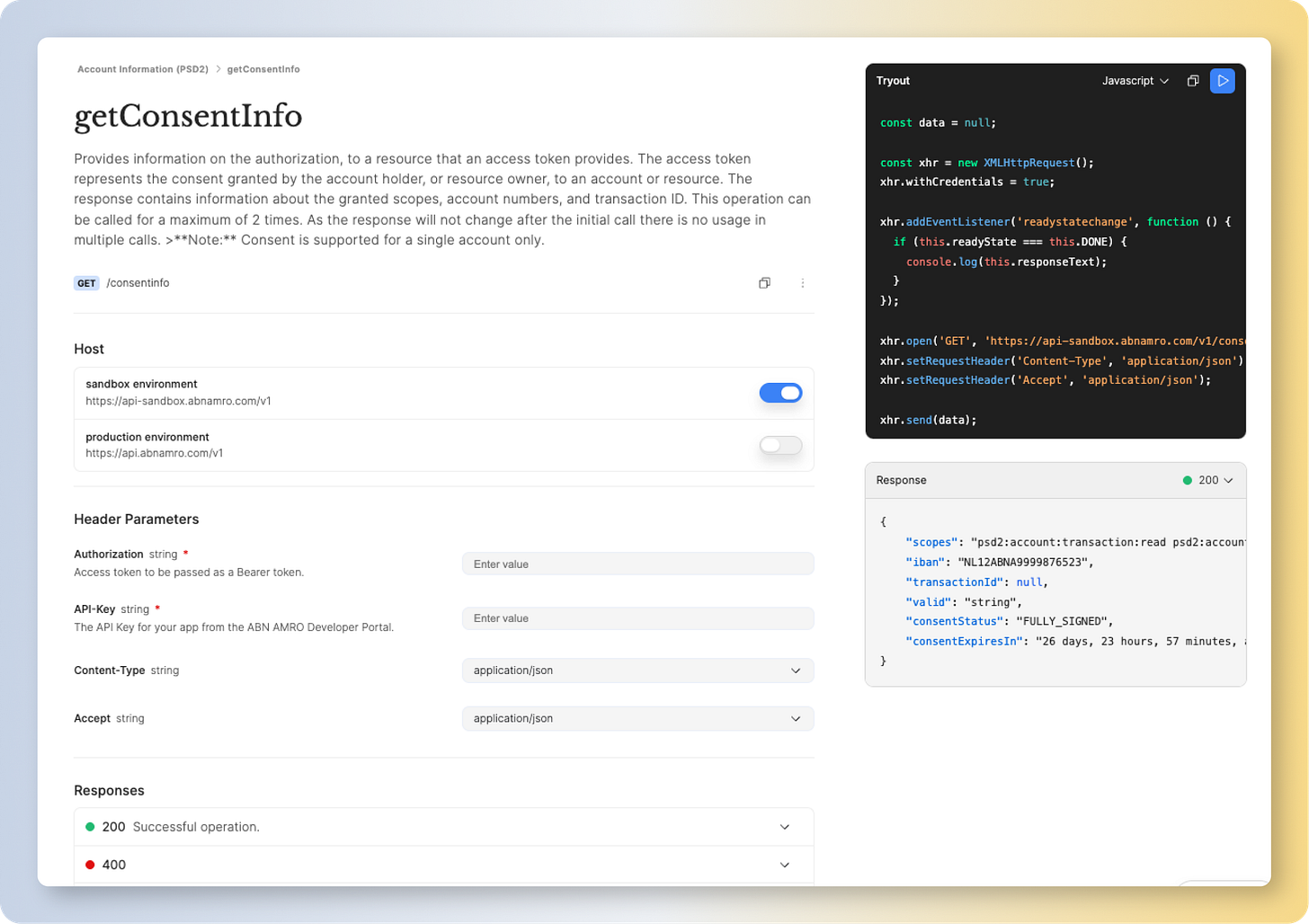Click the production URL https://api.abnamro.com/v1

154,453
